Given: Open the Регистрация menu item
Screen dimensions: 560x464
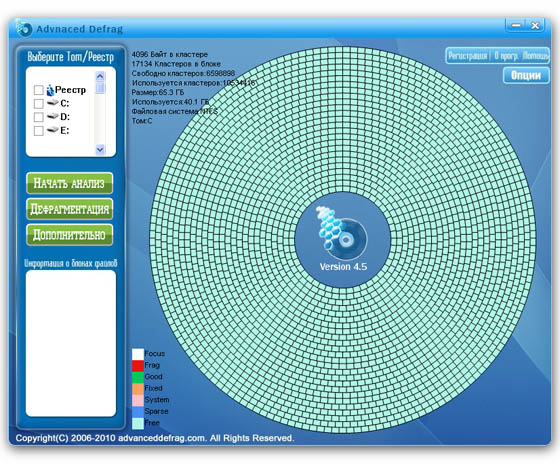Looking at the screenshot, I should [468, 56].
